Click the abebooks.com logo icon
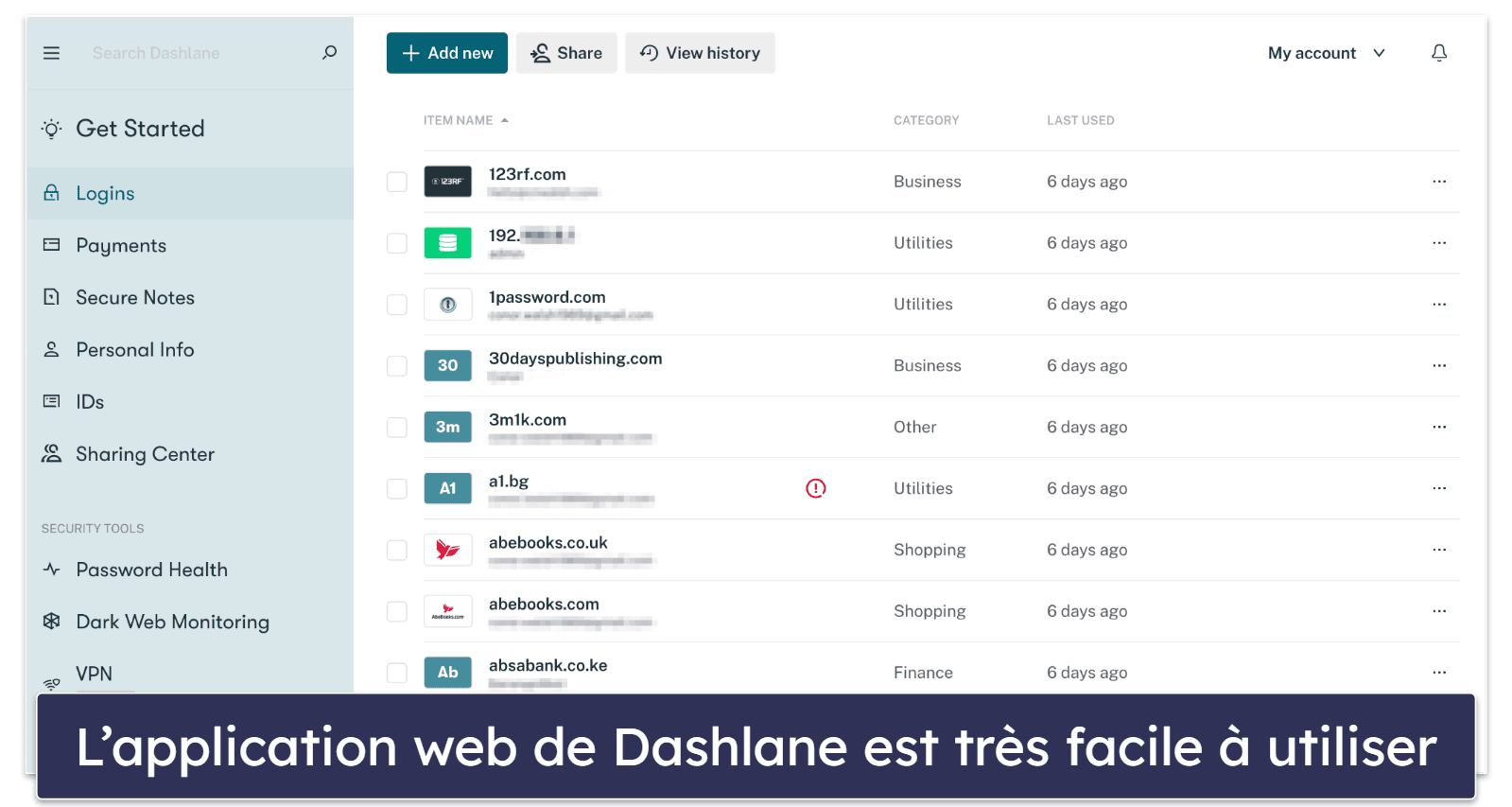 pyautogui.click(x=447, y=611)
